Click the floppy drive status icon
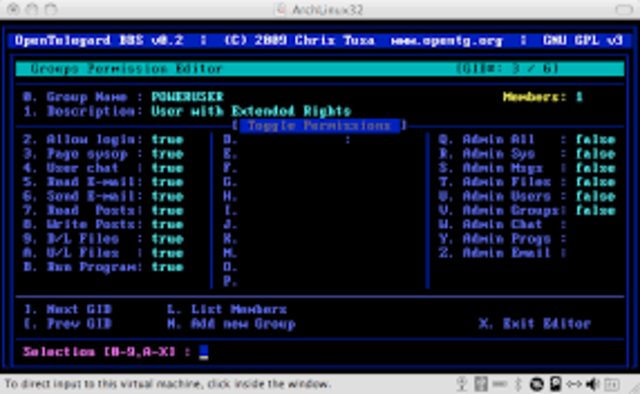Screen dimensions: 640x394 pos(481,384)
